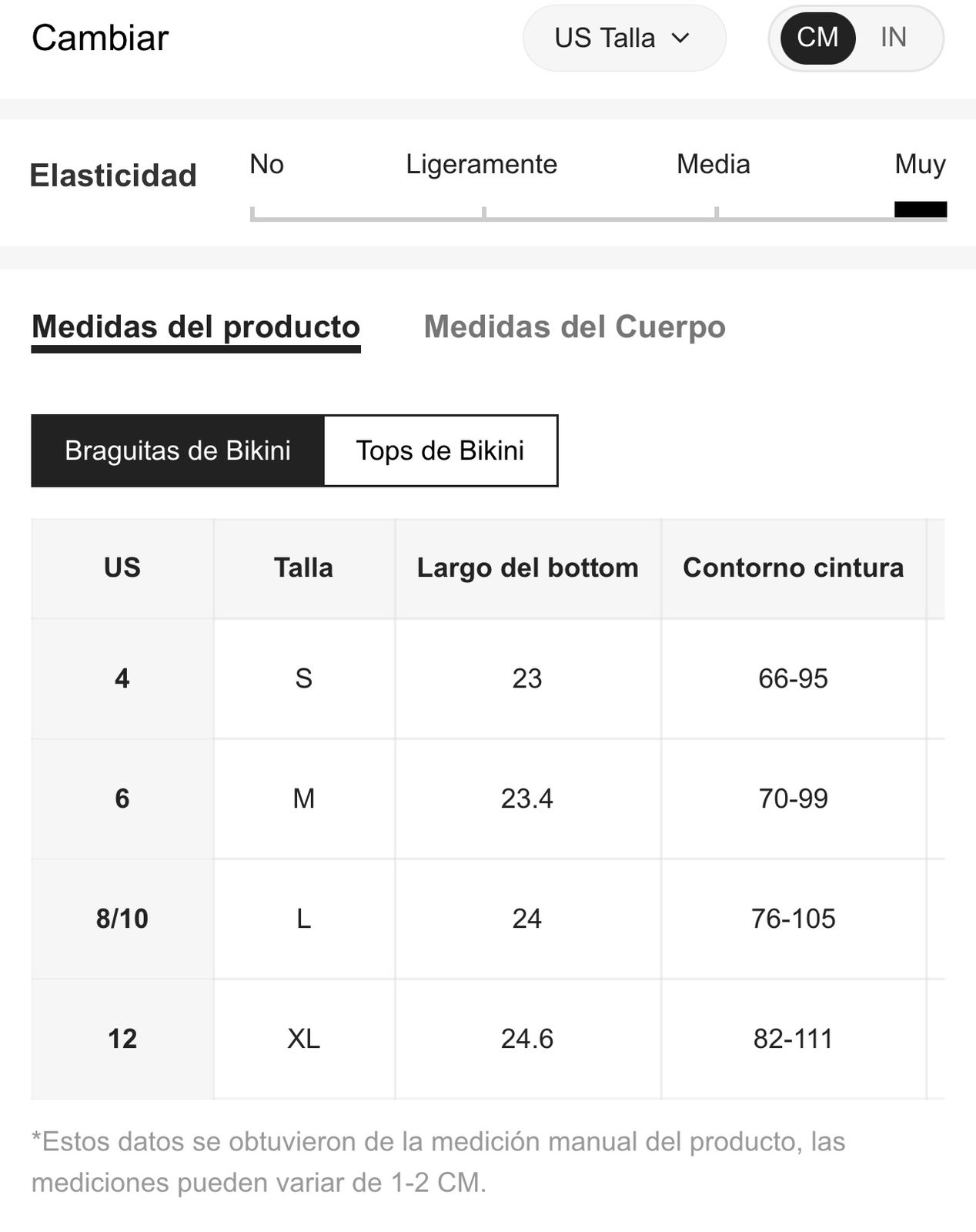Select the size S row

point(488,678)
